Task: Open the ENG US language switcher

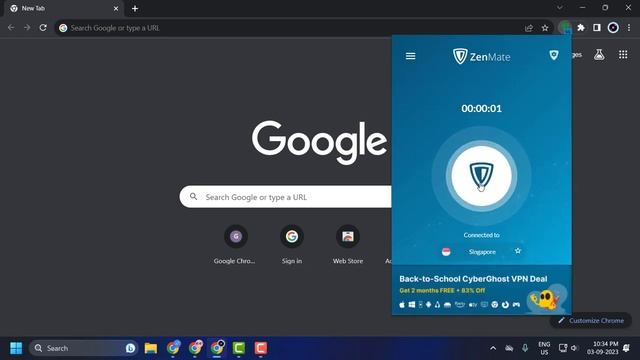Action: coord(544,348)
